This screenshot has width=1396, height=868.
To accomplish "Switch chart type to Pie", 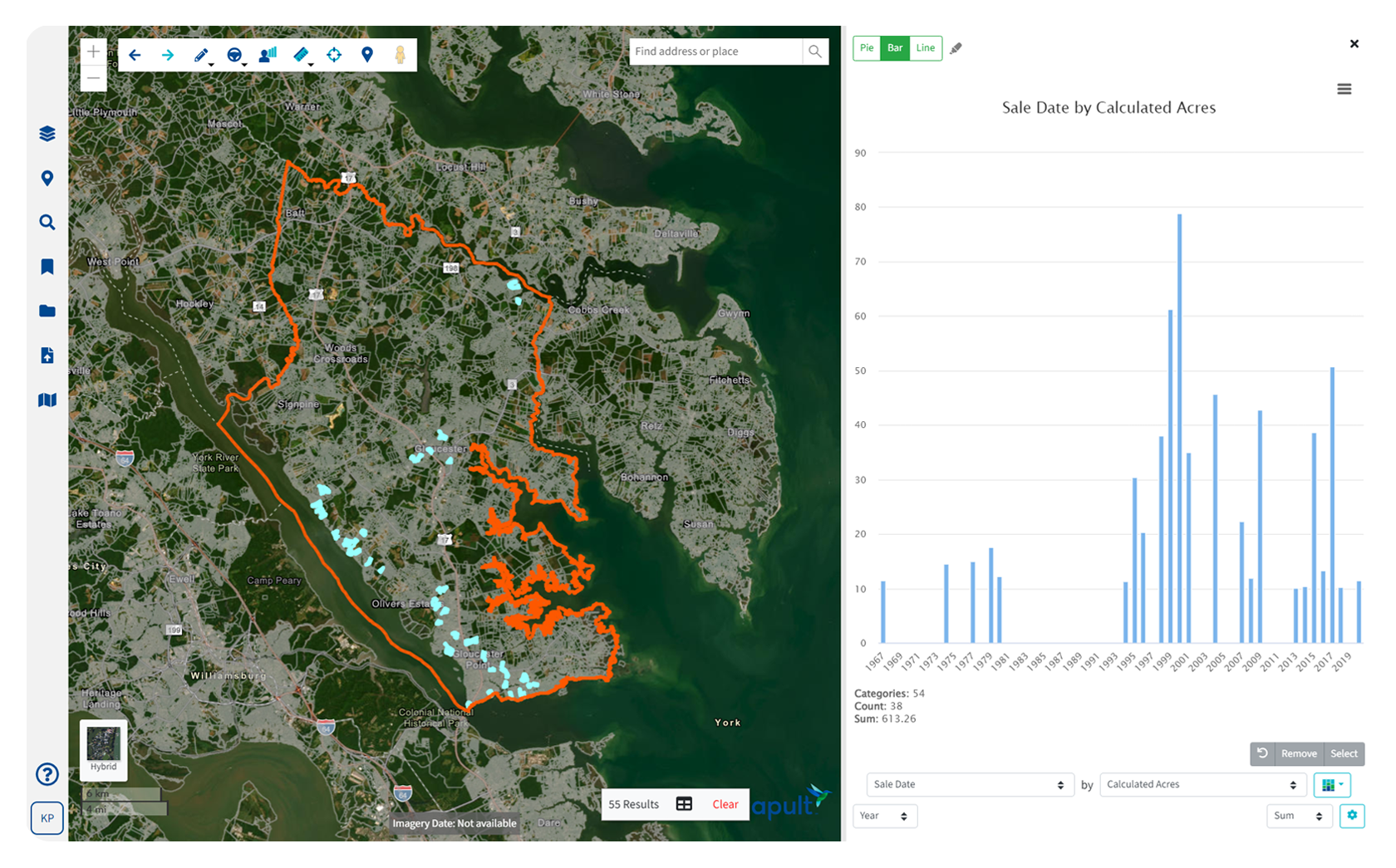I will [x=867, y=48].
